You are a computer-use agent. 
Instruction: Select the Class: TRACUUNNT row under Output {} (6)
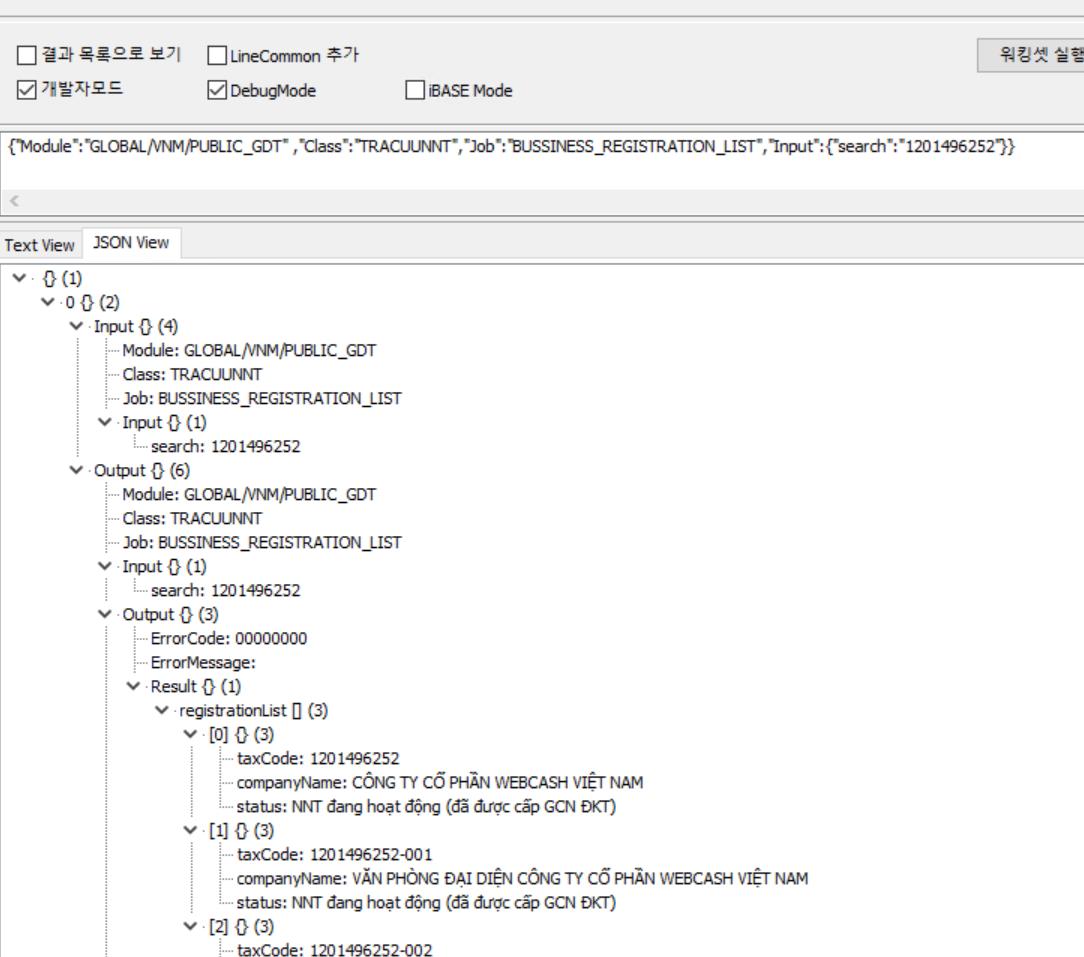click(192, 519)
